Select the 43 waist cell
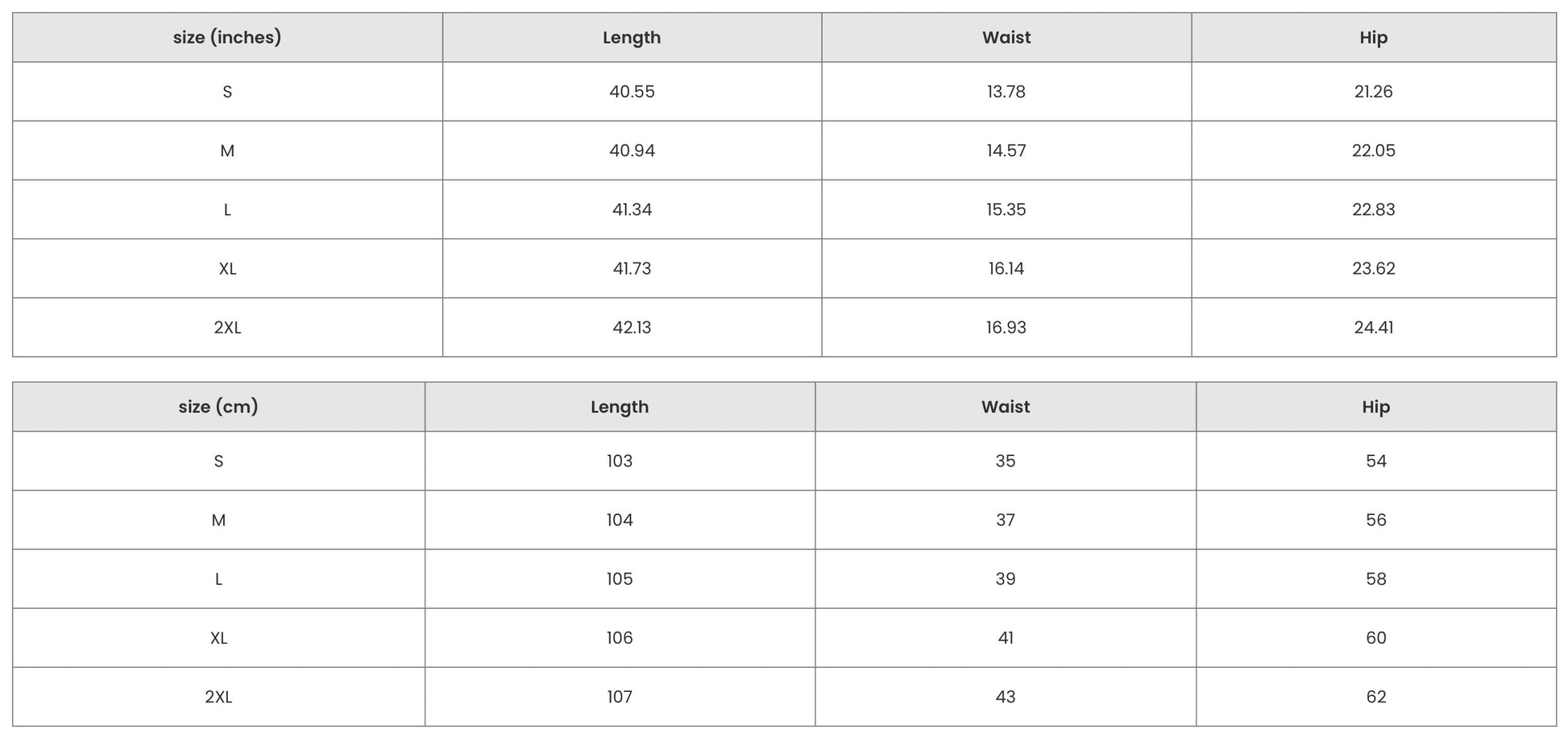Viewport: 1568px width, 737px height. (x=1005, y=697)
